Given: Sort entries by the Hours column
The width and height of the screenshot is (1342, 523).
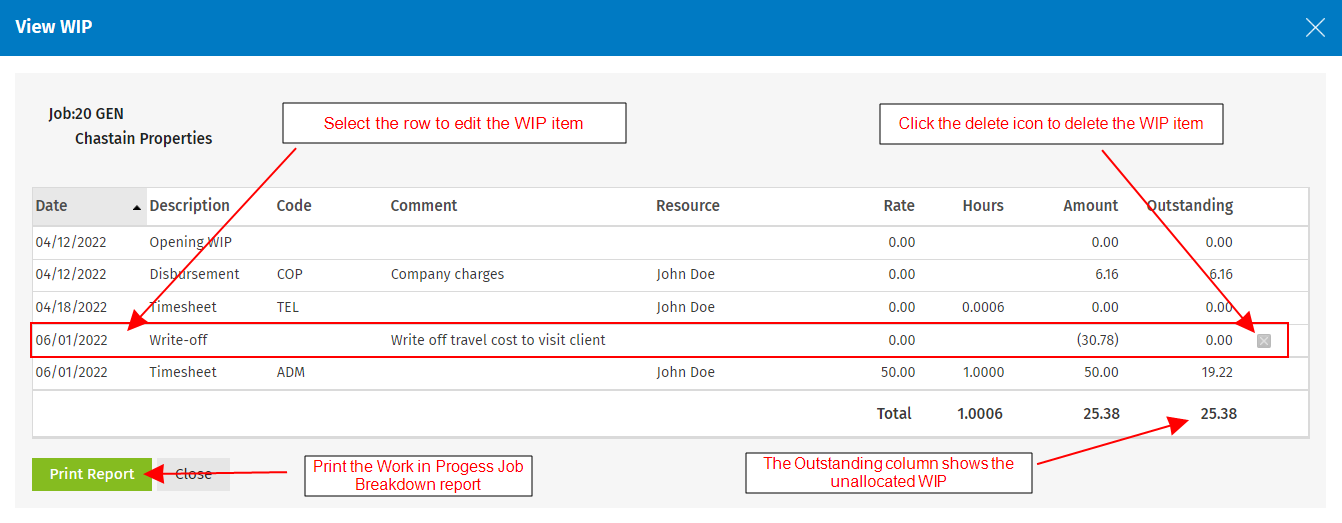Looking at the screenshot, I should 982,206.
